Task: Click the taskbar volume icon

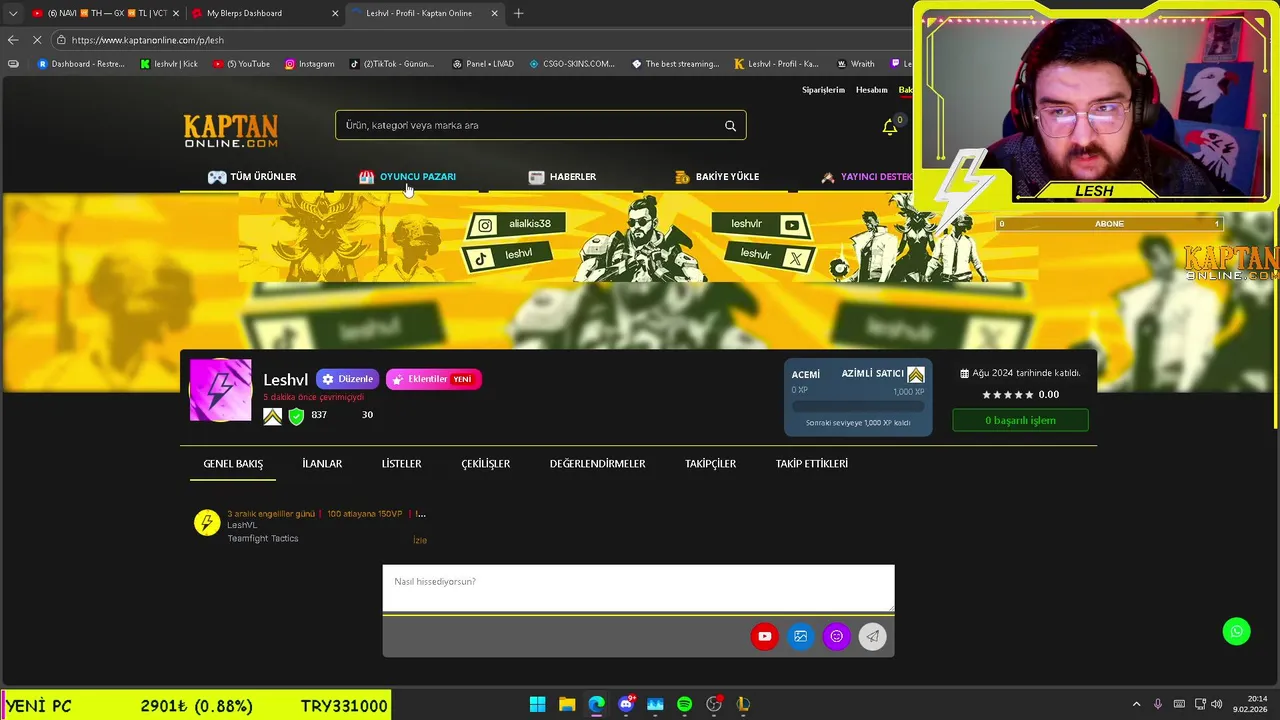Action: tap(1217, 704)
